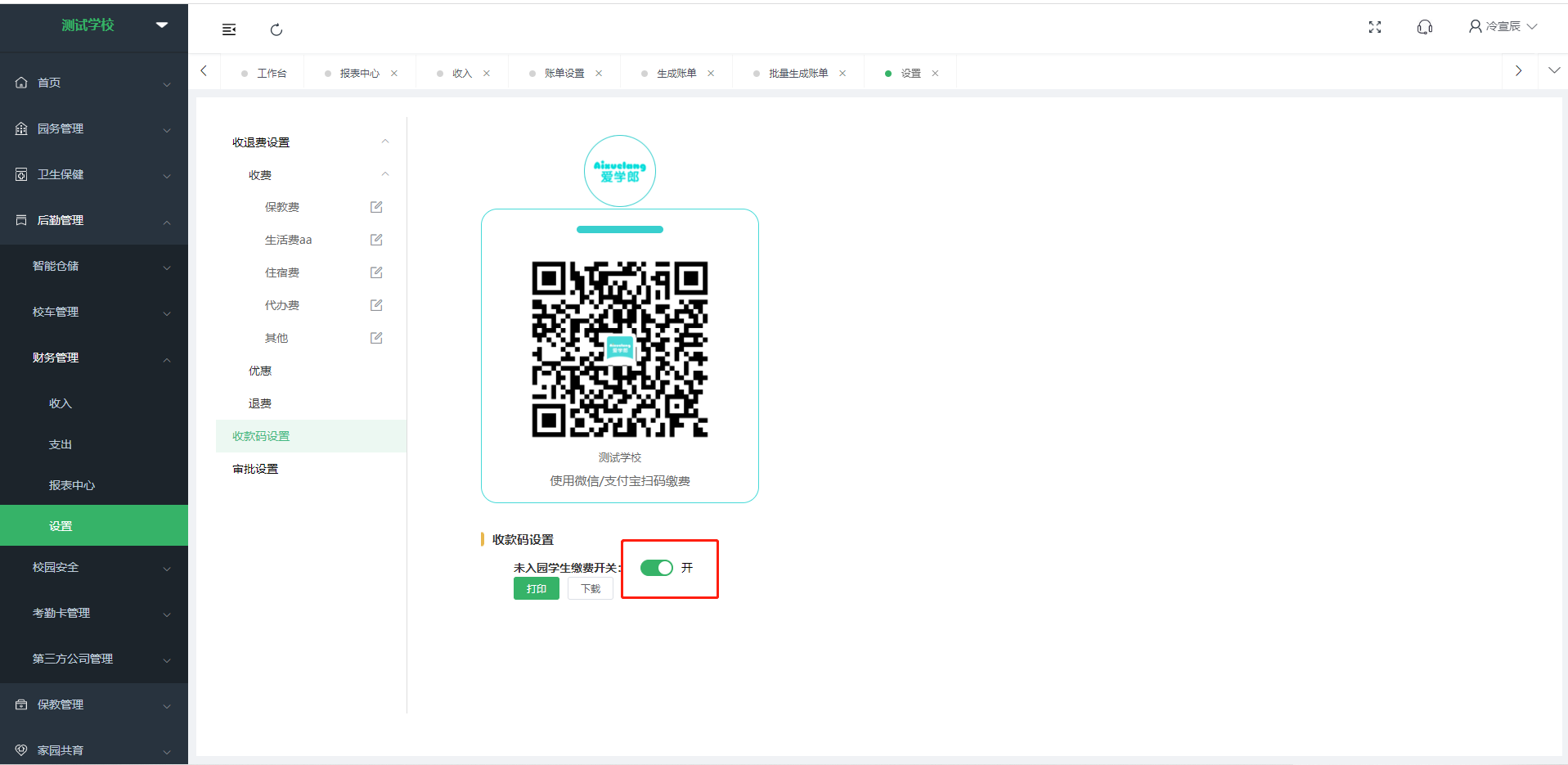This screenshot has height=765, width=1568.
Task: Click the payment QR code image
Action: tap(620, 349)
